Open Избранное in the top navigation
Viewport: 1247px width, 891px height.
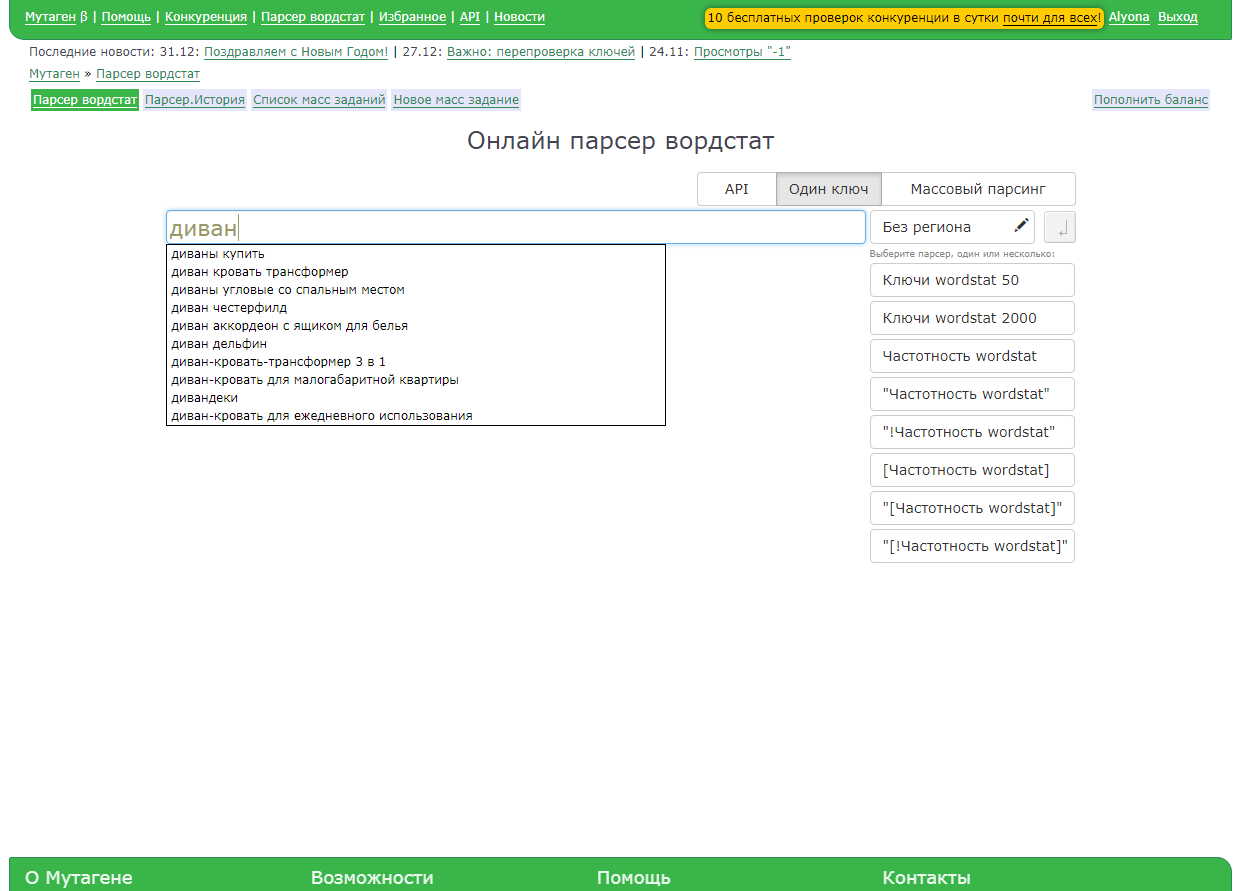(x=412, y=17)
